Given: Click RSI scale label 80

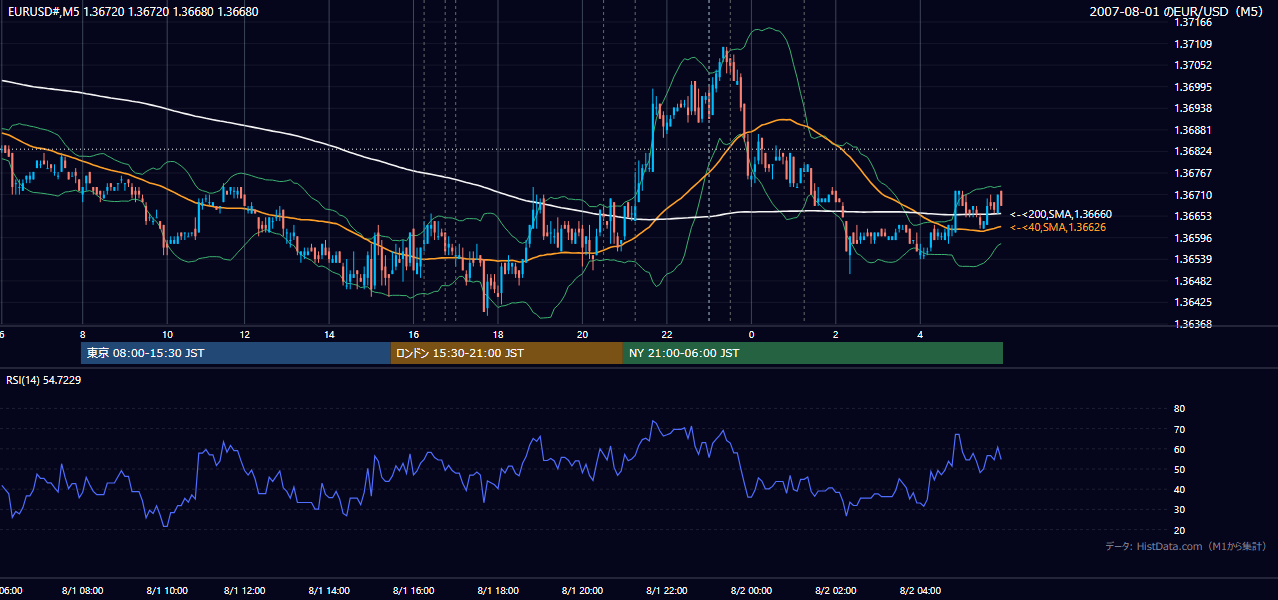Looking at the screenshot, I should tap(1179, 409).
